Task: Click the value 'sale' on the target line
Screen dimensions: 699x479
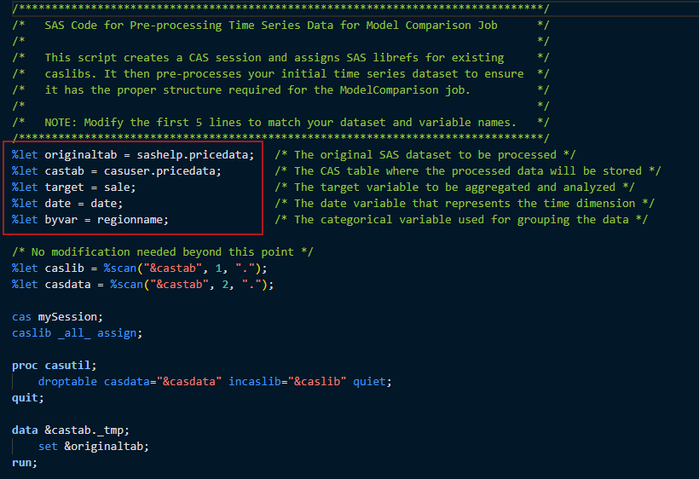Action: (117, 187)
